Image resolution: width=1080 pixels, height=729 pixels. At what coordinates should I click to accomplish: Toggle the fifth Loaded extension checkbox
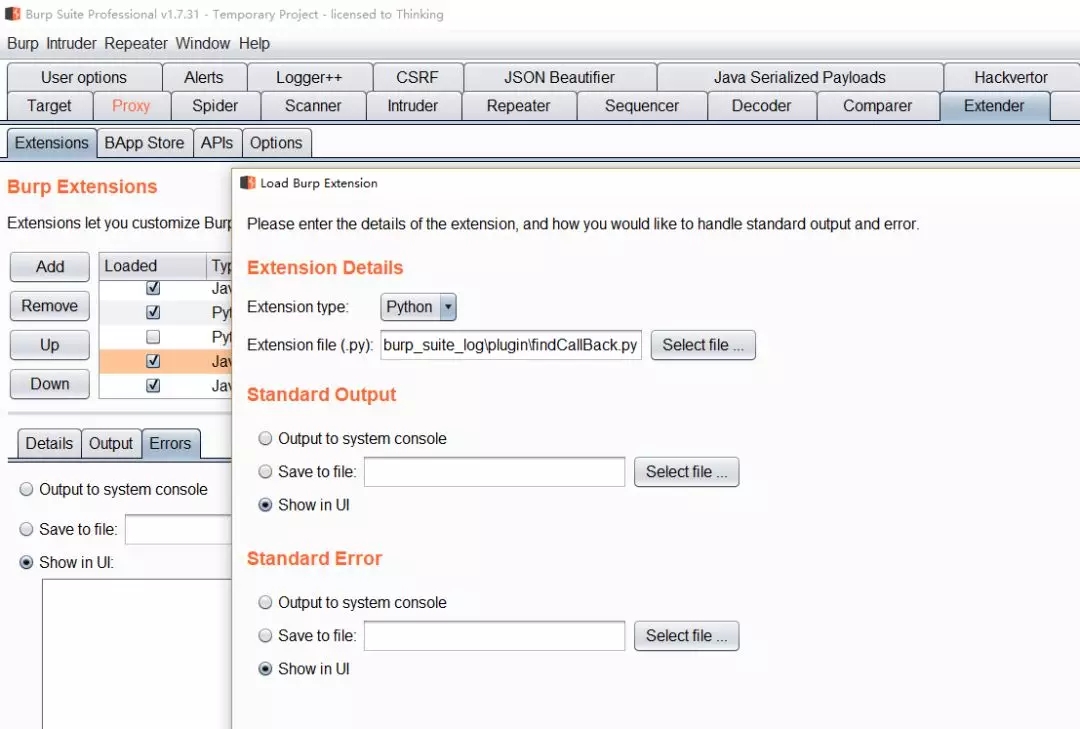pos(153,385)
